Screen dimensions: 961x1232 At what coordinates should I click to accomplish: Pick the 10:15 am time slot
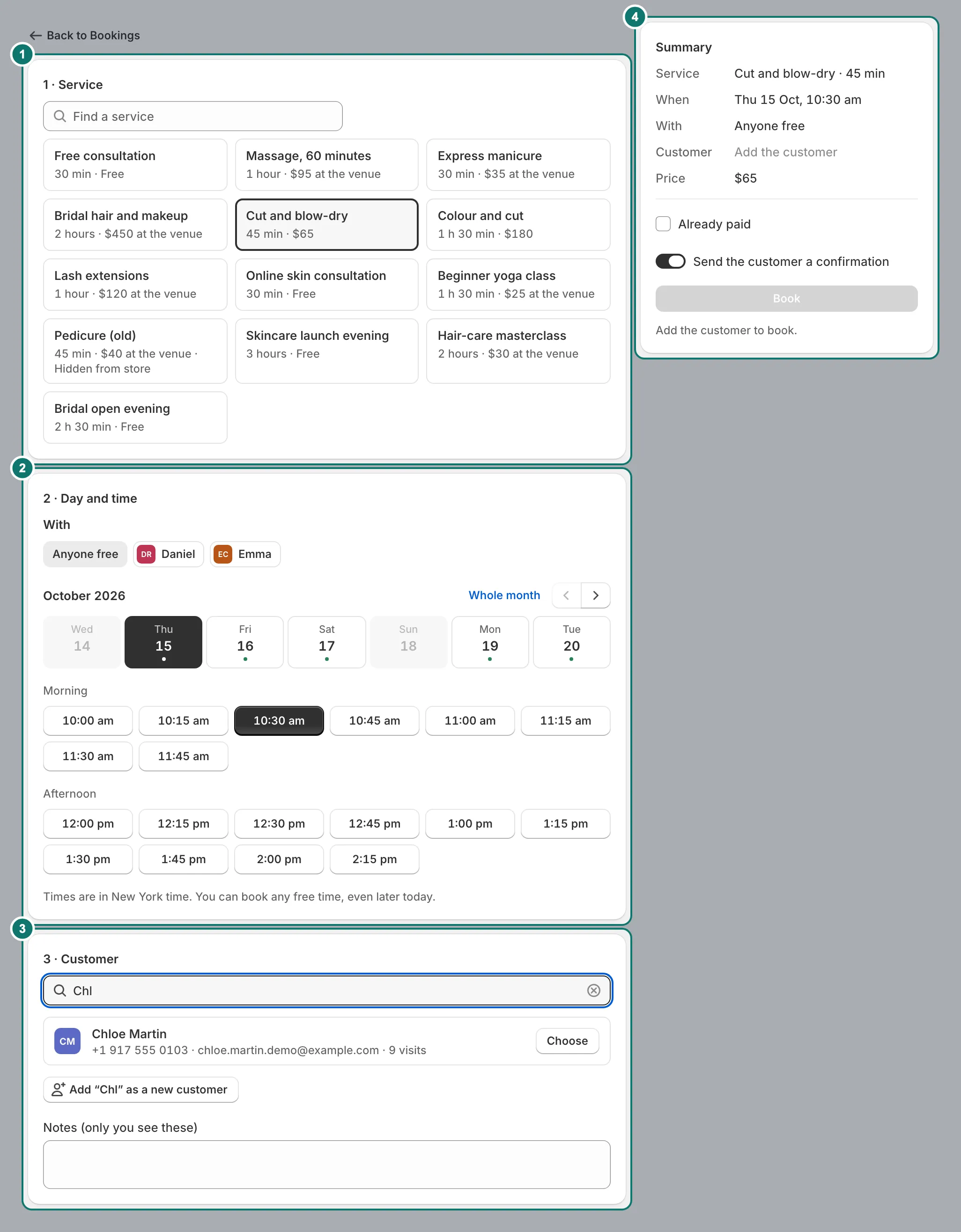pyautogui.click(x=184, y=720)
